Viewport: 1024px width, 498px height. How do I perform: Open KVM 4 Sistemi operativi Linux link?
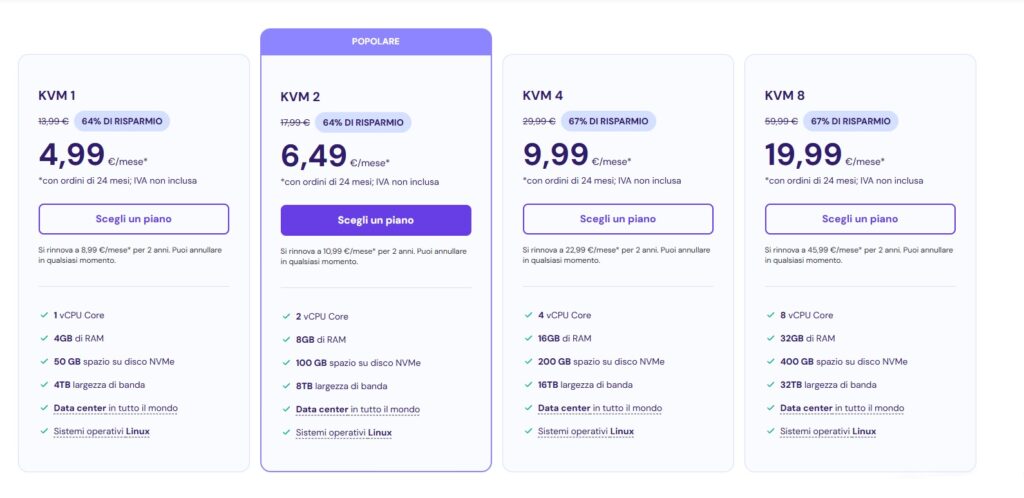pyautogui.click(x=586, y=431)
